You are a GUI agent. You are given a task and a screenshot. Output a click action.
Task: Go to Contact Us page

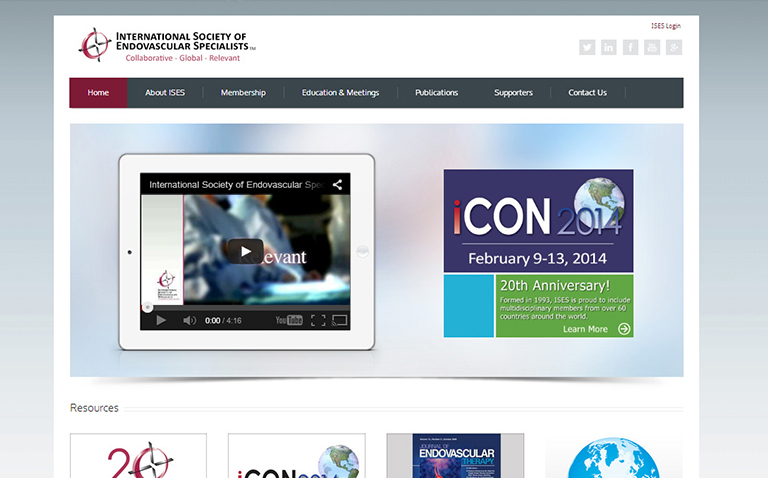587,93
